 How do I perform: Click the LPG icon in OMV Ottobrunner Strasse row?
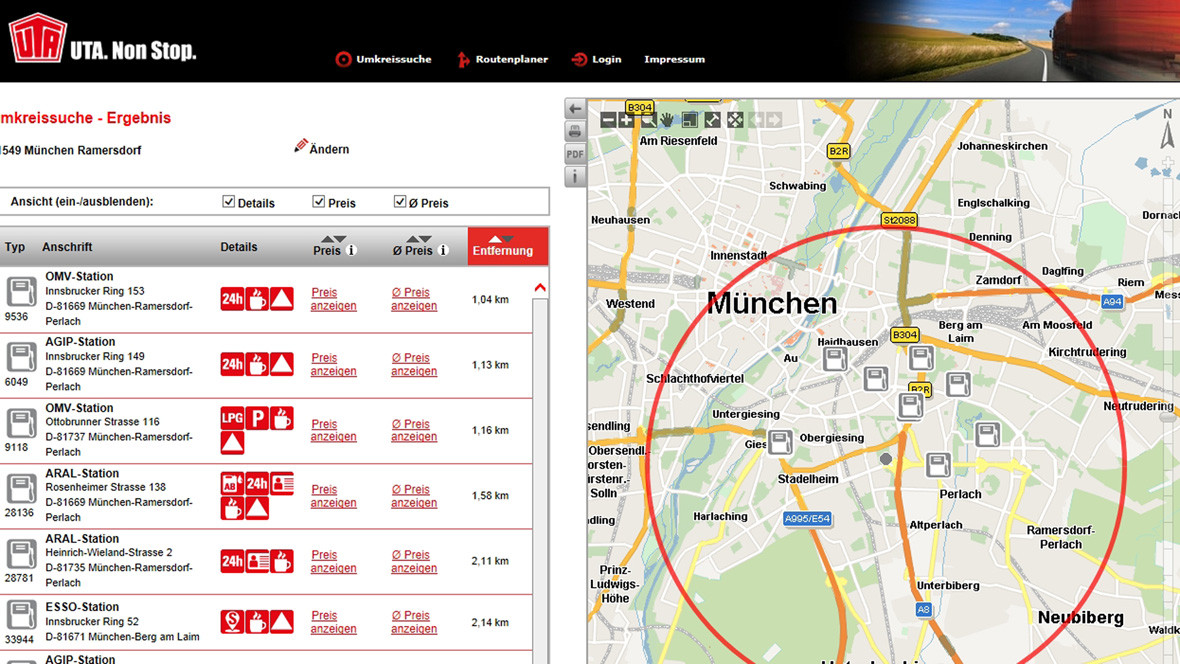click(233, 418)
